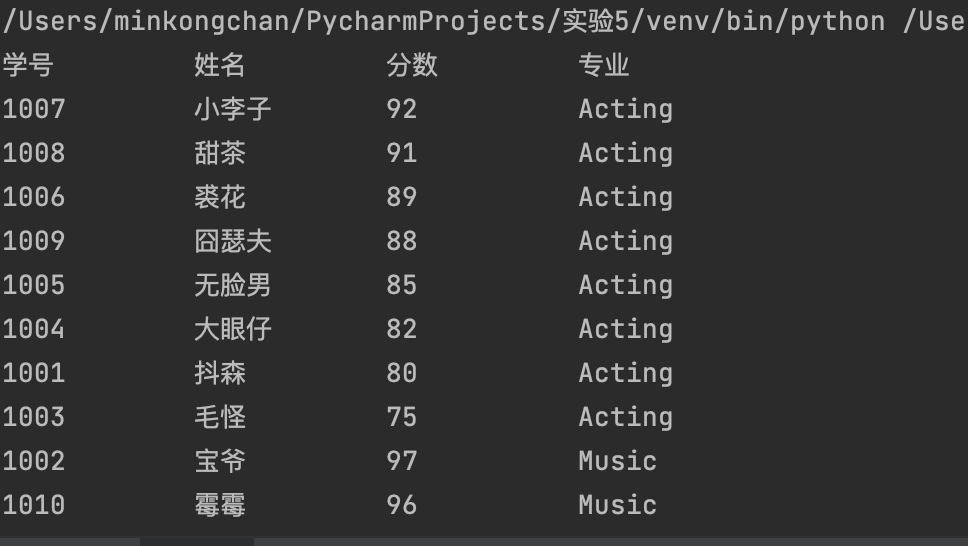Click score 80 in the 抖森 row
The width and height of the screenshot is (968, 546).
click(x=401, y=373)
